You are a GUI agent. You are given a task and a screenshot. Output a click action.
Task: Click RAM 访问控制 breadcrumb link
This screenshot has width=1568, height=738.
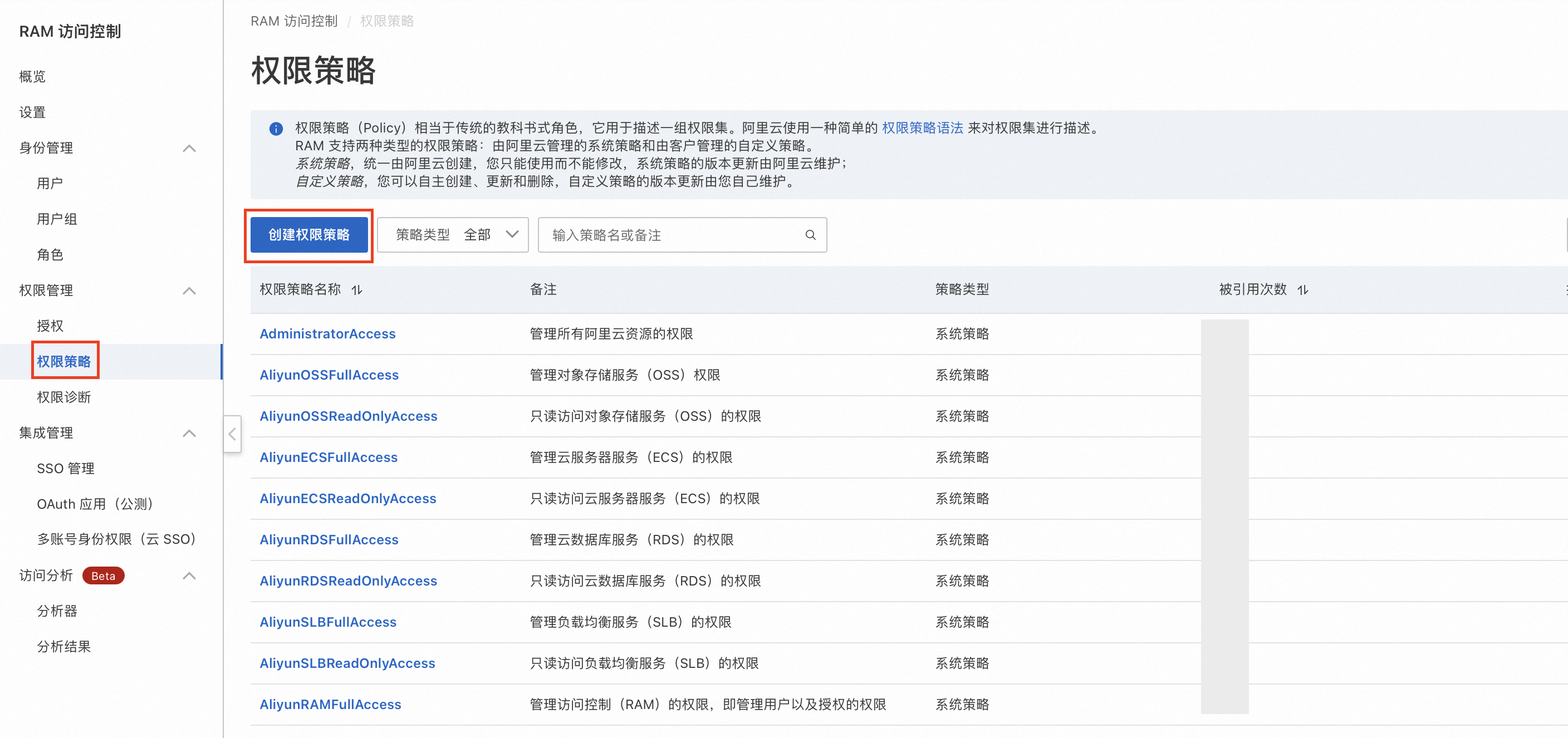[x=294, y=21]
